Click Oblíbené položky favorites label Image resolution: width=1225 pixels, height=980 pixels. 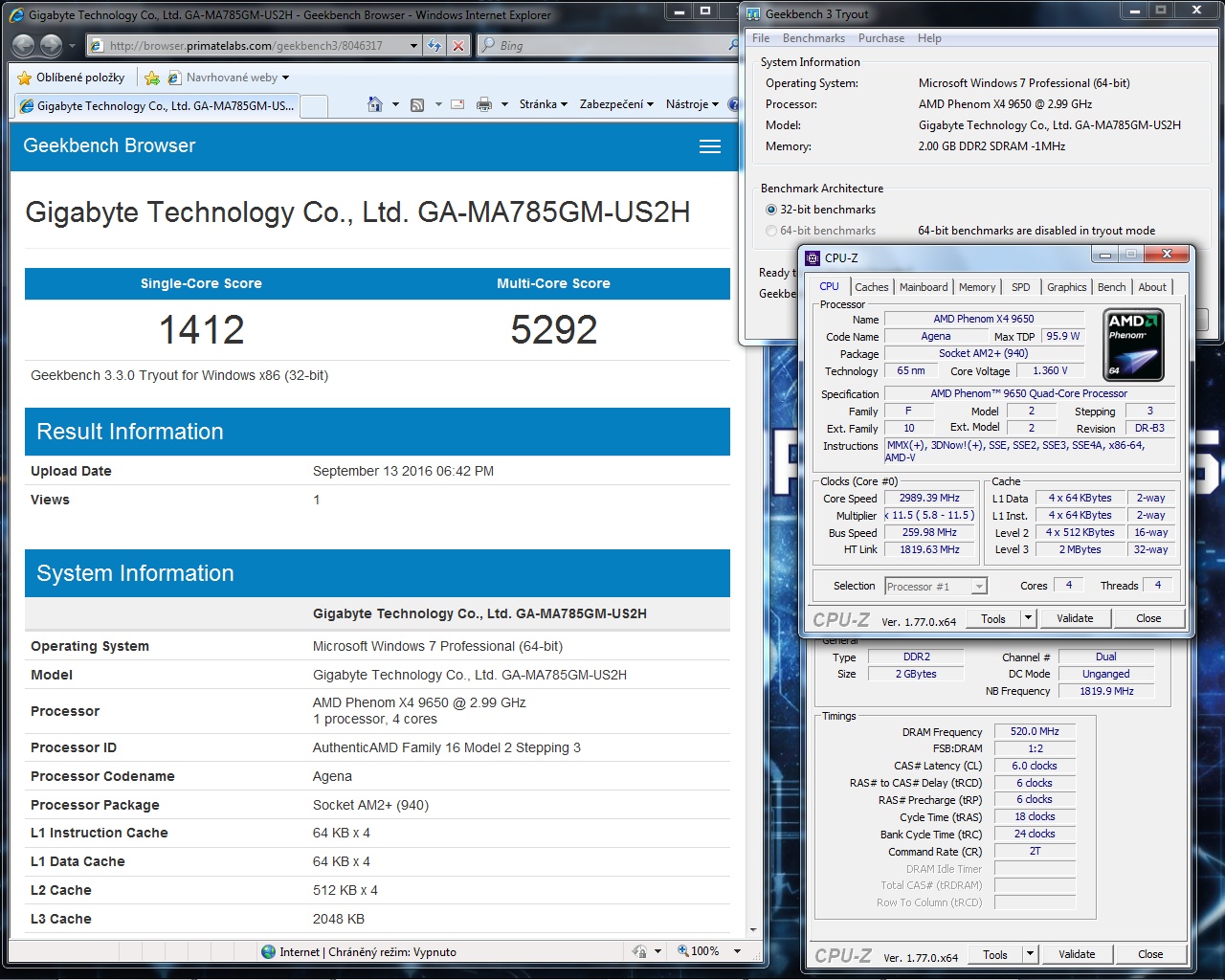(x=80, y=78)
